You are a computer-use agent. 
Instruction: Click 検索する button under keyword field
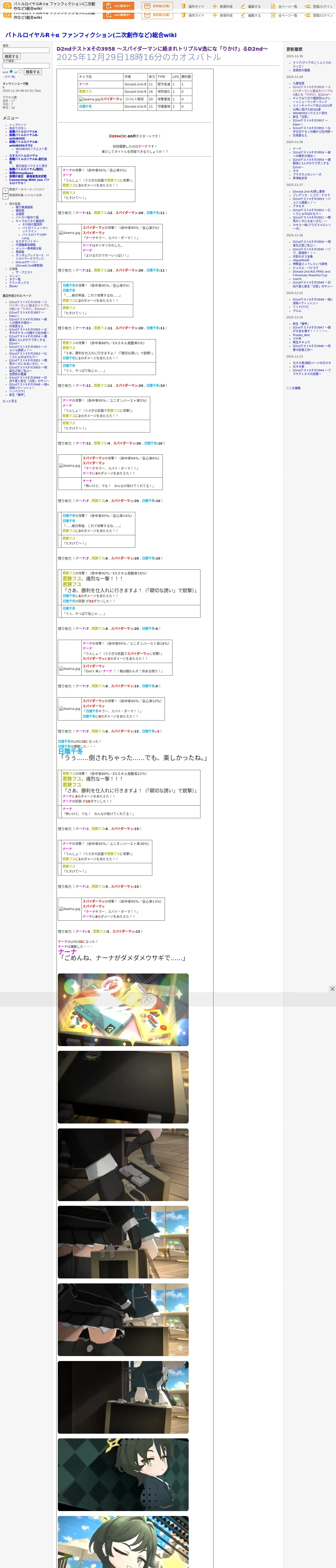[x=12, y=57]
